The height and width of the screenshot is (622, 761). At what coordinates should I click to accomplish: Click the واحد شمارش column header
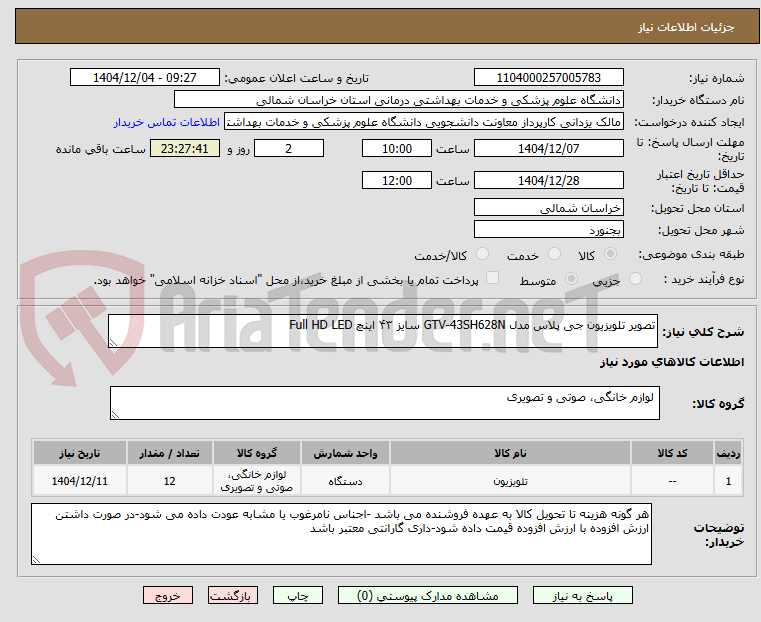(x=345, y=453)
